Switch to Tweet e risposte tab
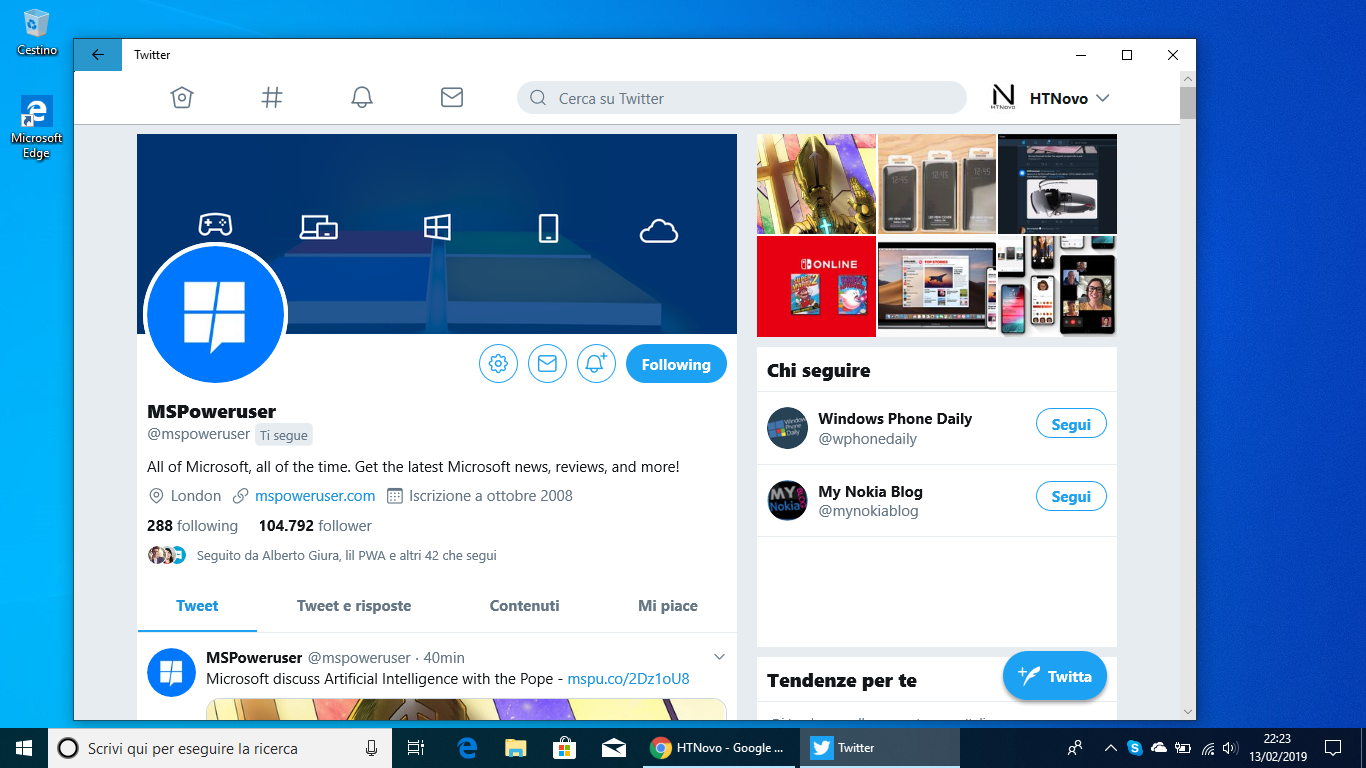The height and width of the screenshot is (768, 1366). click(354, 606)
